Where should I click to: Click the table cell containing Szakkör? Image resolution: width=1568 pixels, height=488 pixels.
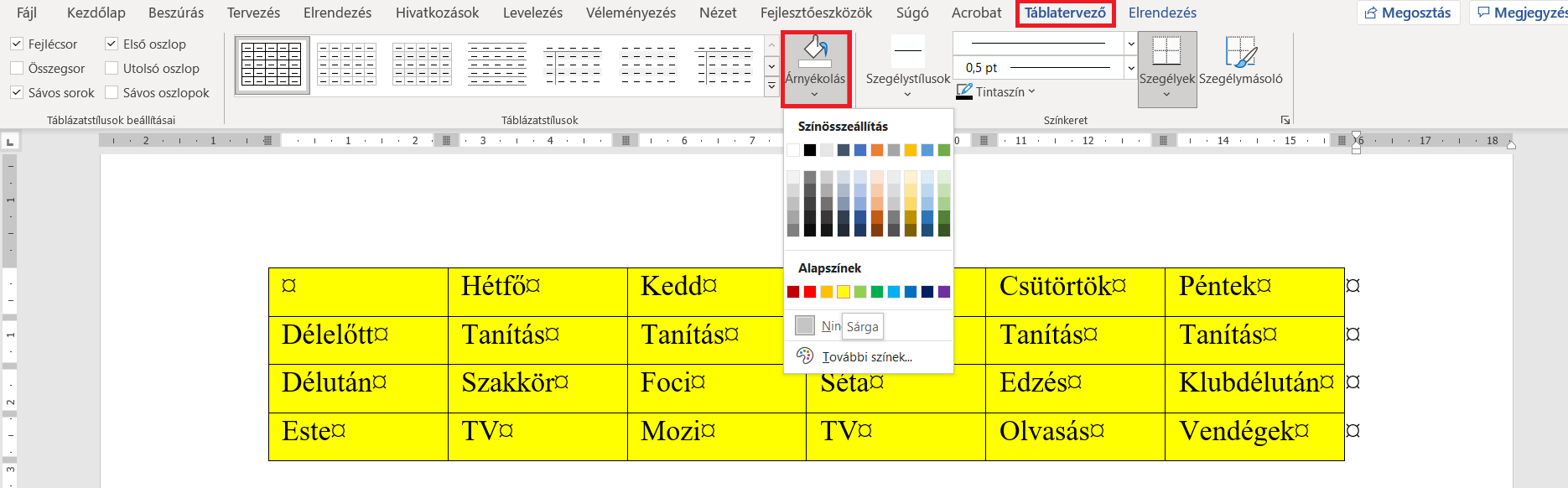tap(537, 388)
